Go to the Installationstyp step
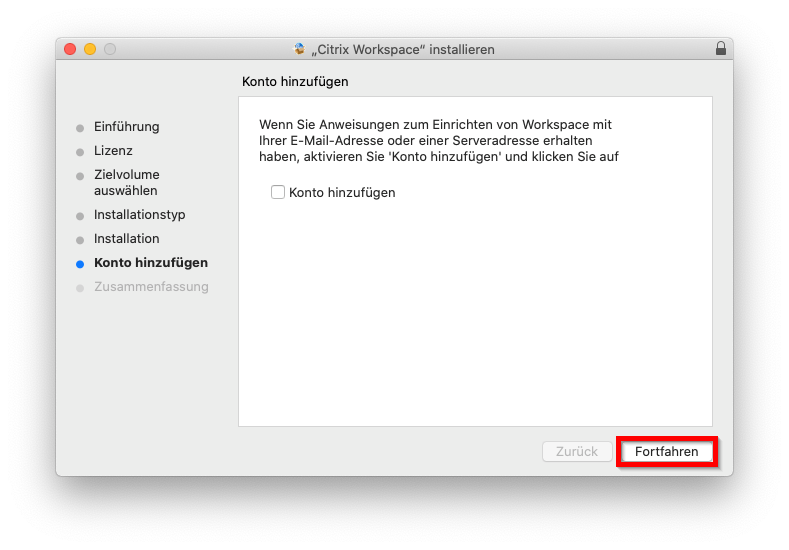This screenshot has width=789, height=550. (x=140, y=215)
